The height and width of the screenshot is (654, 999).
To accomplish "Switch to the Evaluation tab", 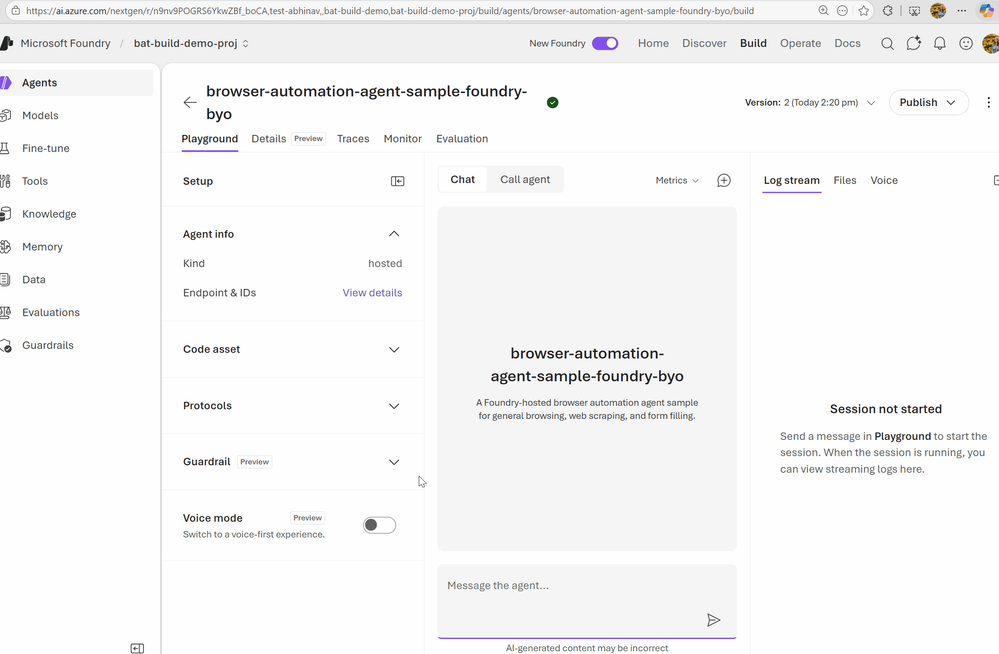I will coord(462,139).
